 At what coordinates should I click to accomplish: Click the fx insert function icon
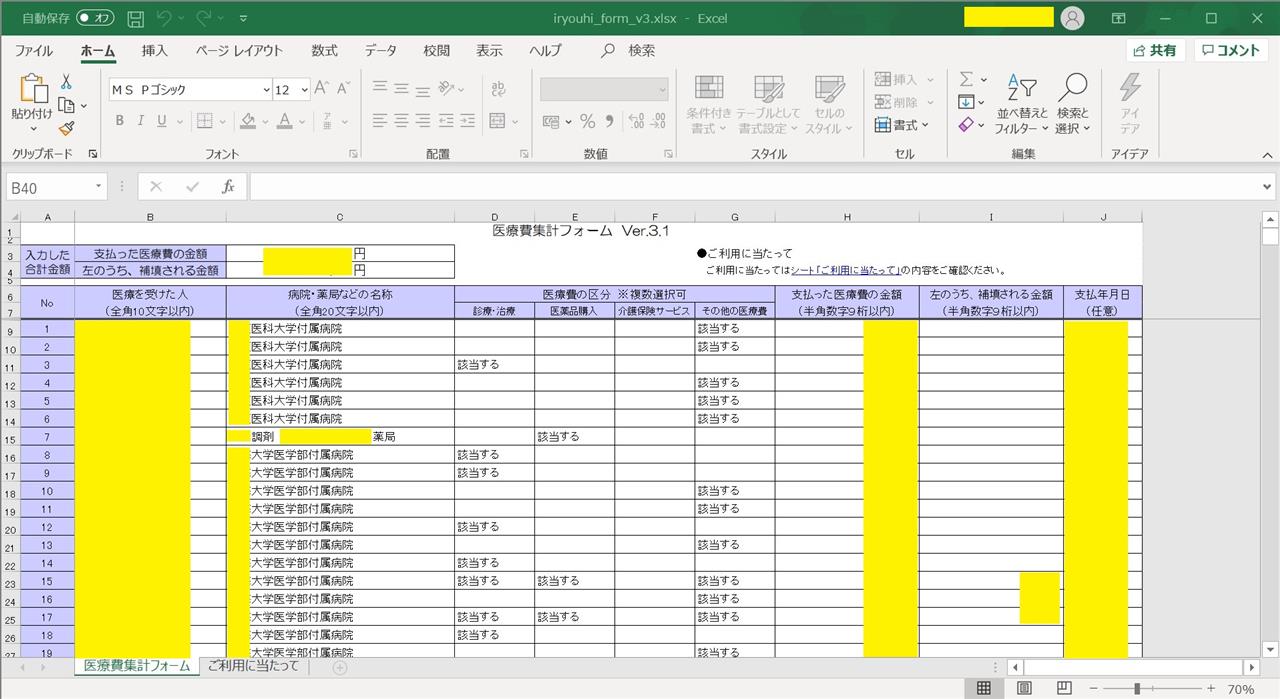(x=228, y=187)
